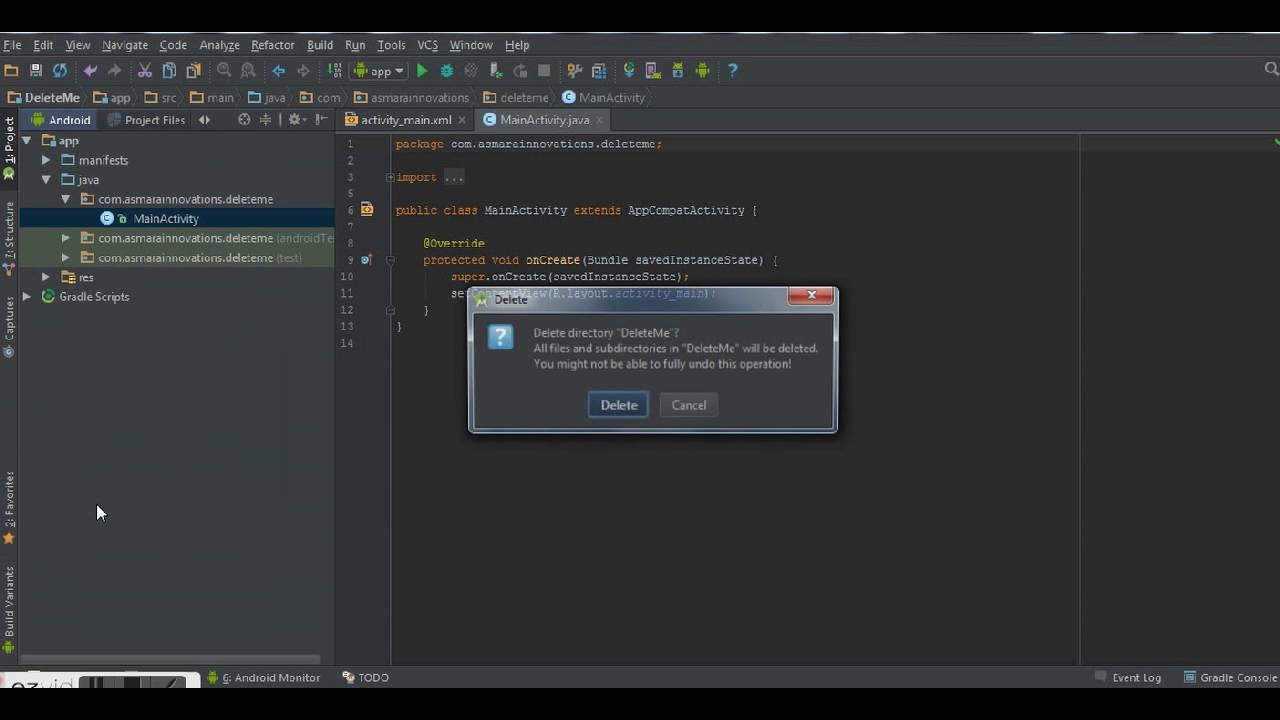Viewport: 1280px width, 720px height.
Task: Click the Stop square icon
Action: click(544, 71)
